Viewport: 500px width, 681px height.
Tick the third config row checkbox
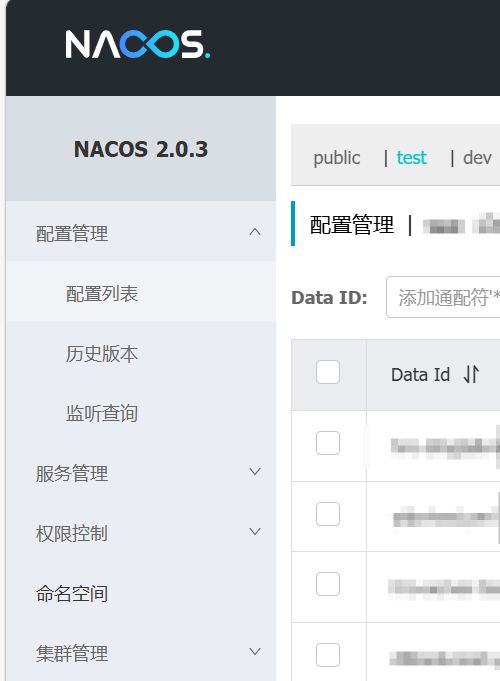click(x=328, y=584)
